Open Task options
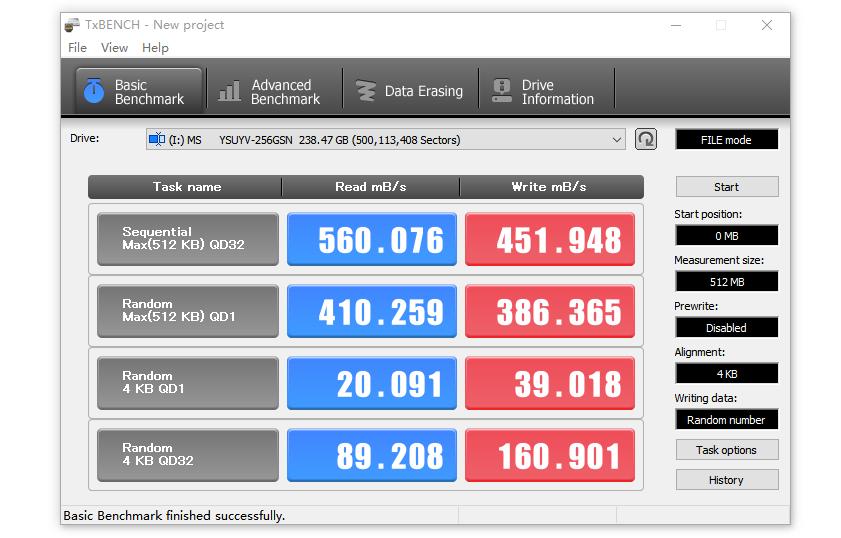 [x=726, y=450]
